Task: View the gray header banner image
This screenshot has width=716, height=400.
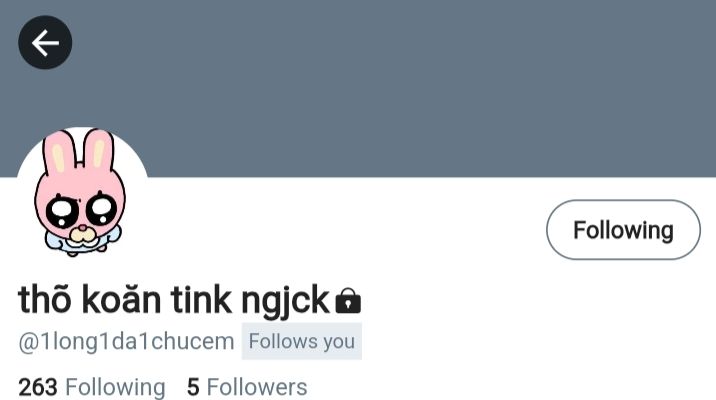Action: point(358,88)
